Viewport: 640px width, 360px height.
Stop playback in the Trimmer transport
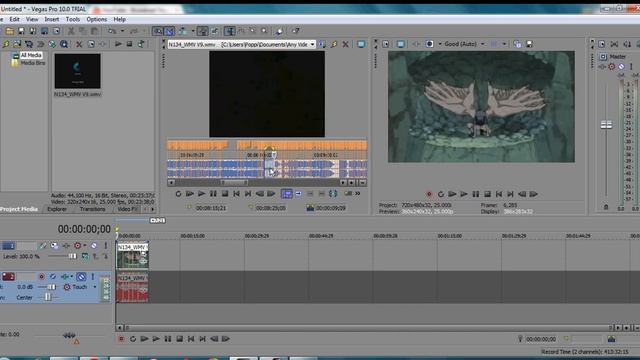point(224,193)
